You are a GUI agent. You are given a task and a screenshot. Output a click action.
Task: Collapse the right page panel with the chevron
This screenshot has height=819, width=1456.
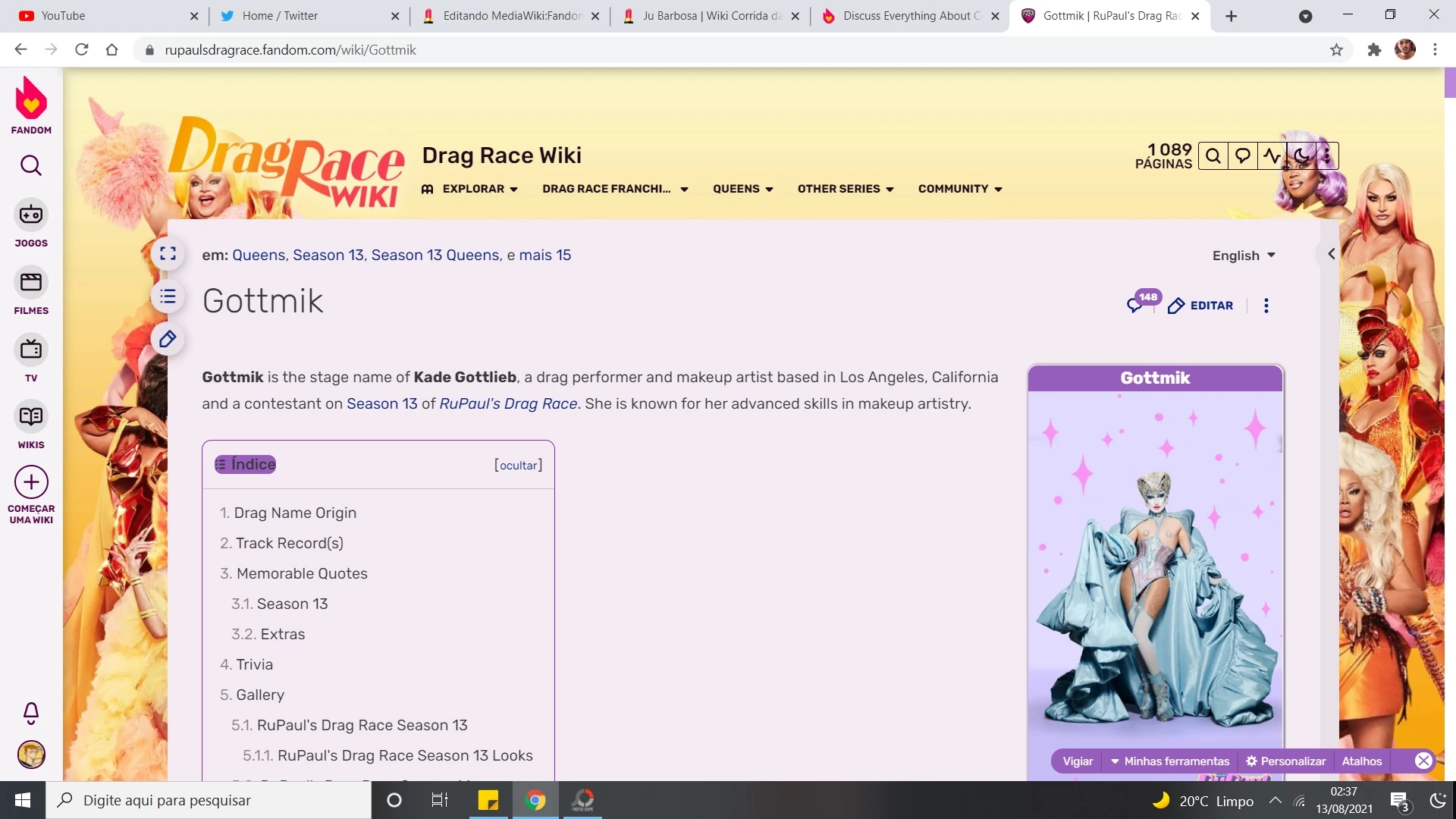pyautogui.click(x=1331, y=254)
